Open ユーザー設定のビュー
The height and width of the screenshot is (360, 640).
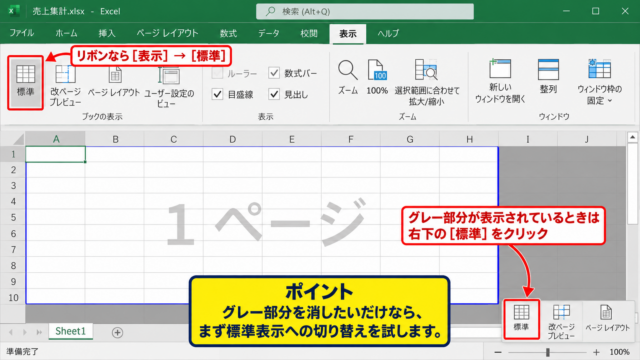pyautogui.click(x=169, y=87)
